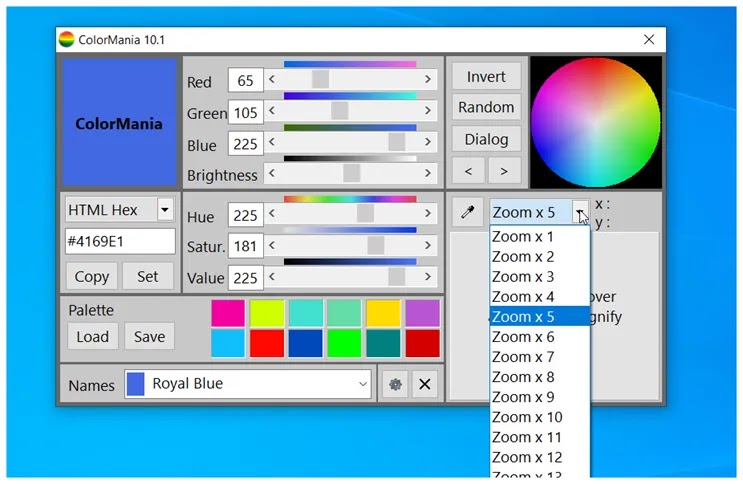
Task: Open the HTML Hex format dropdown arrow
Action: coord(165,209)
